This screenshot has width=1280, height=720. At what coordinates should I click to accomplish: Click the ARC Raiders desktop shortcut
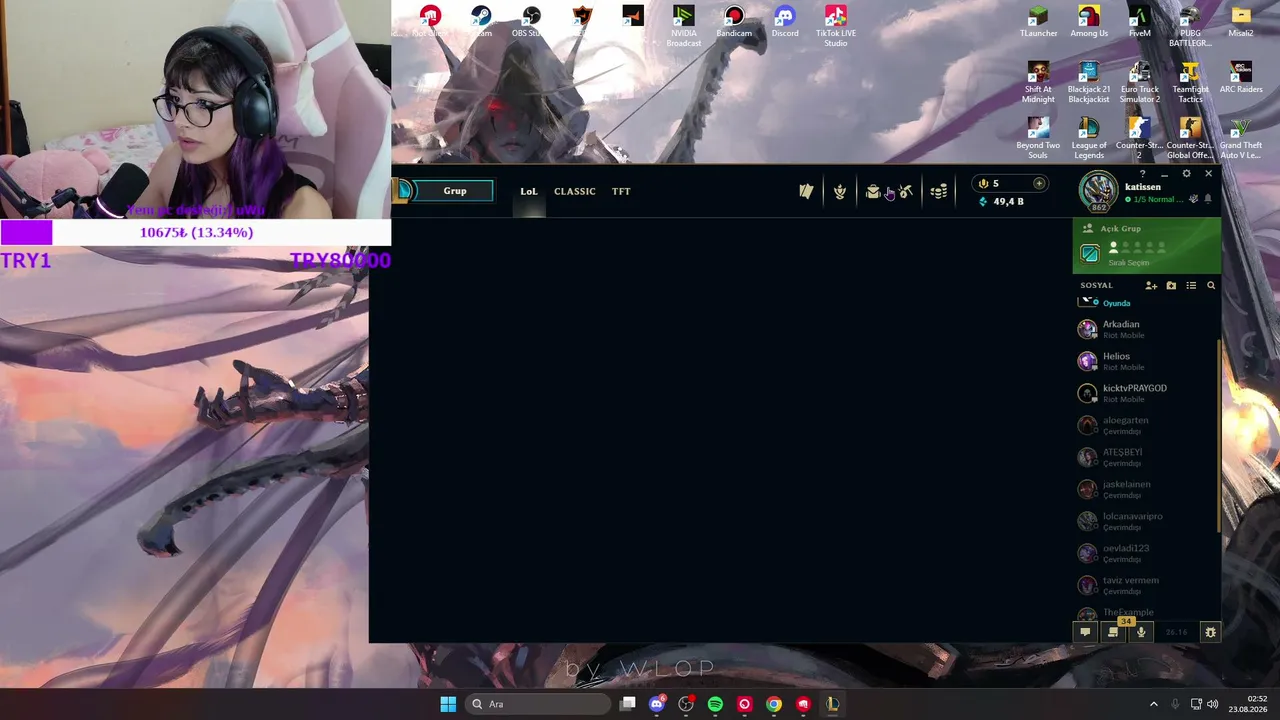click(x=1241, y=78)
